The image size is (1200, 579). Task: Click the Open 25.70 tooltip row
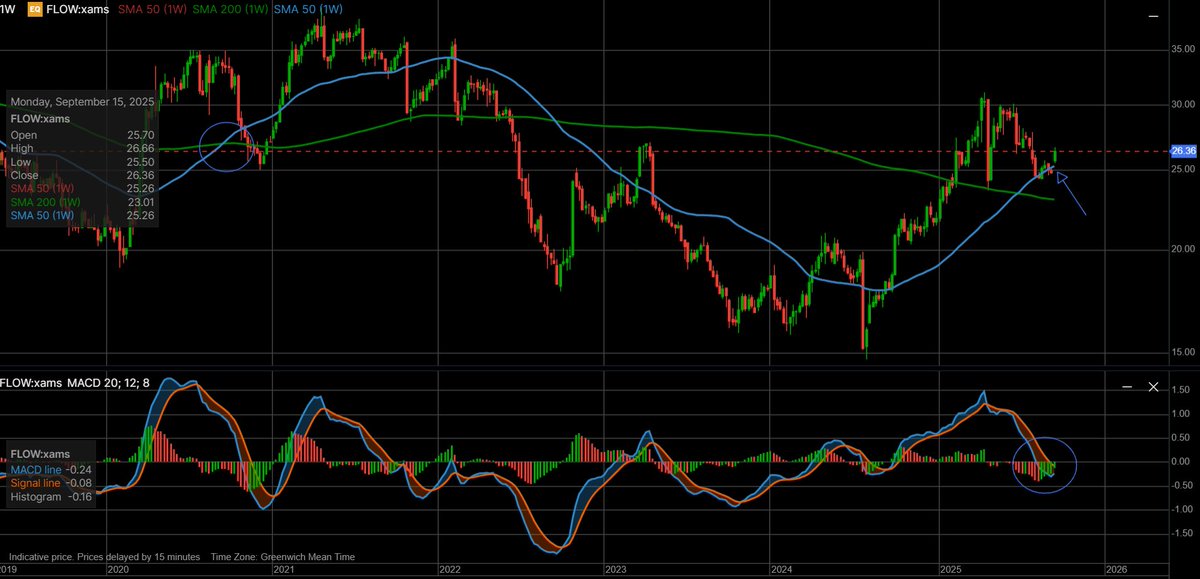coord(80,134)
